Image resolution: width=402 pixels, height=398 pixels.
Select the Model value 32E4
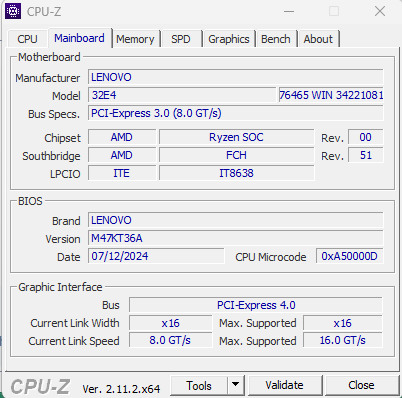[182, 95]
